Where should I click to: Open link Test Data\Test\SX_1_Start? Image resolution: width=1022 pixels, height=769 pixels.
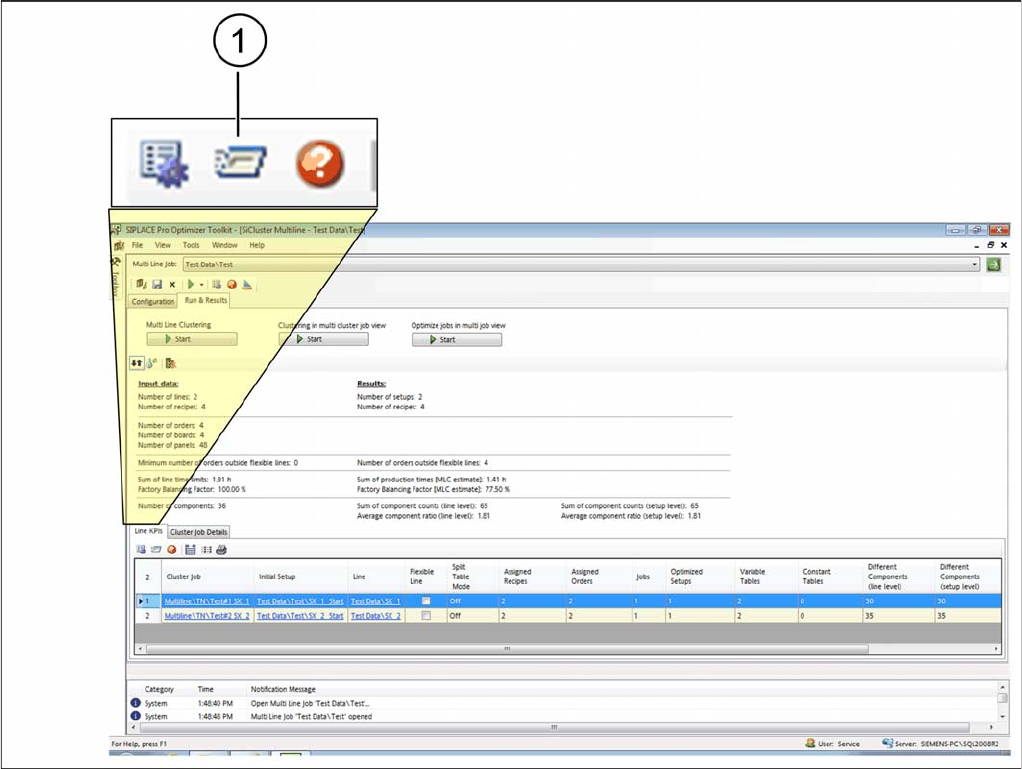click(300, 601)
